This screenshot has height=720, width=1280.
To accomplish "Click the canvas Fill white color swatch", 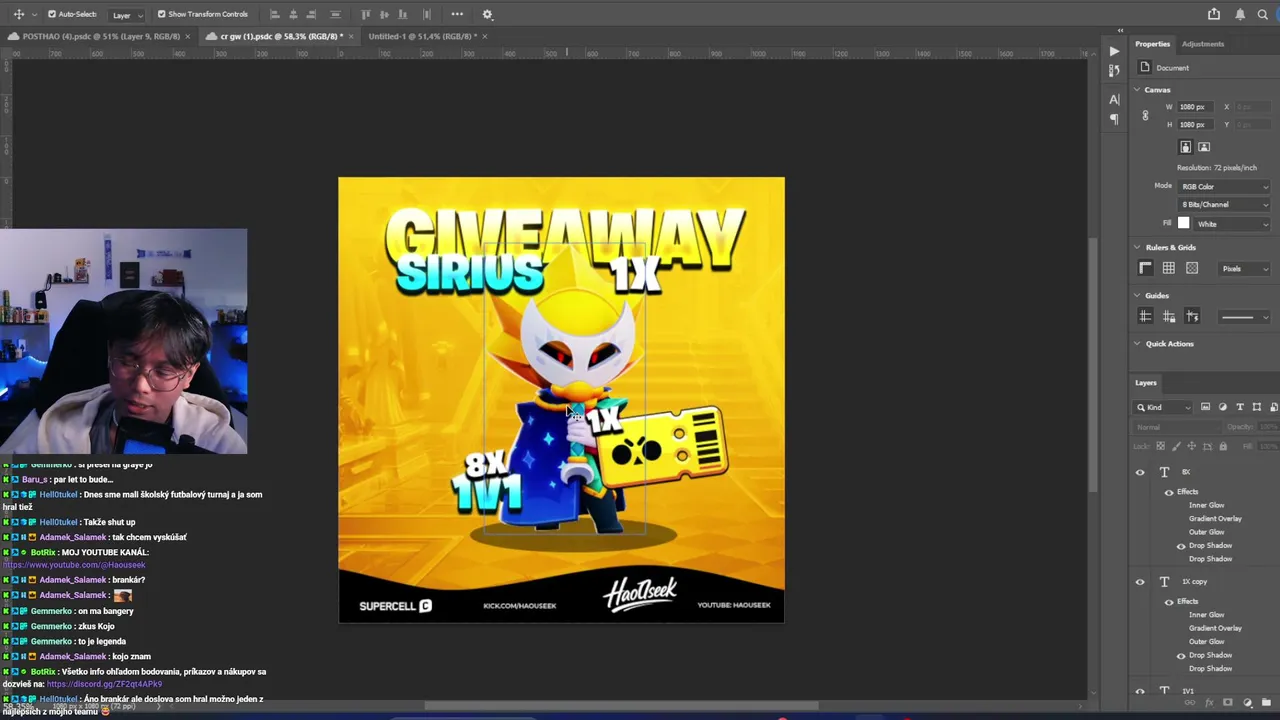I will [1184, 224].
